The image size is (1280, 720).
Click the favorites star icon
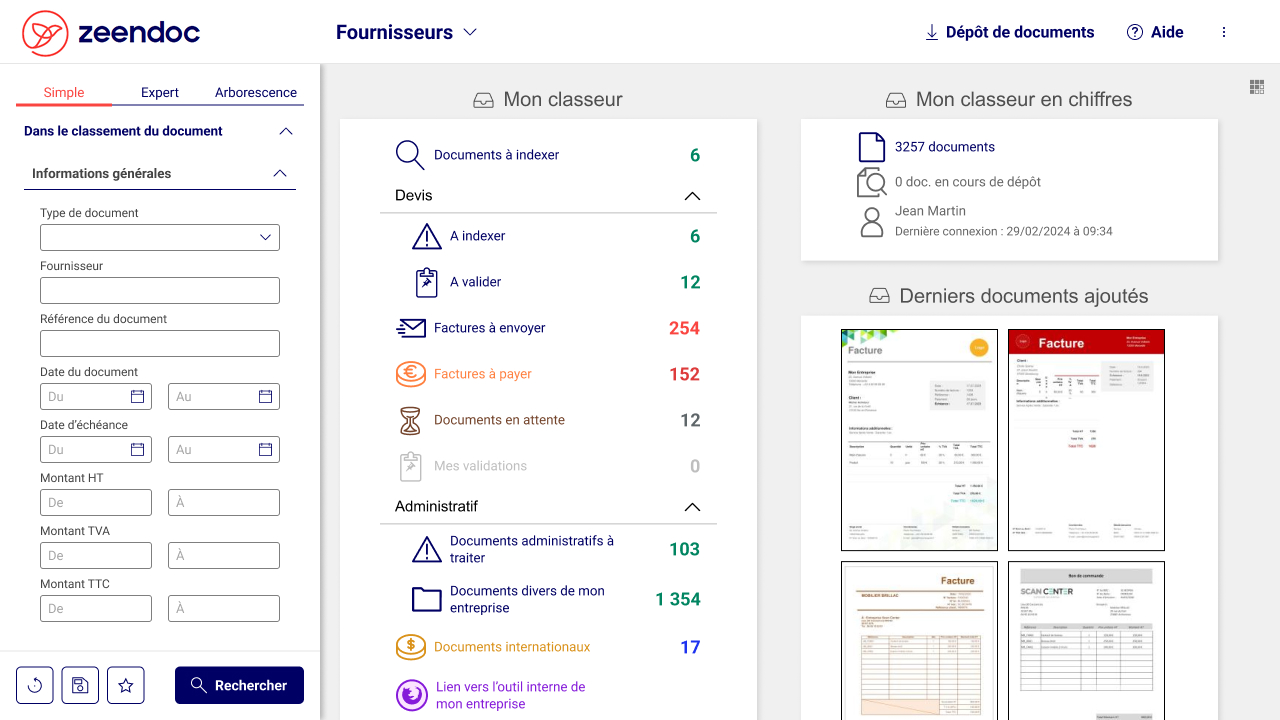[126, 685]
